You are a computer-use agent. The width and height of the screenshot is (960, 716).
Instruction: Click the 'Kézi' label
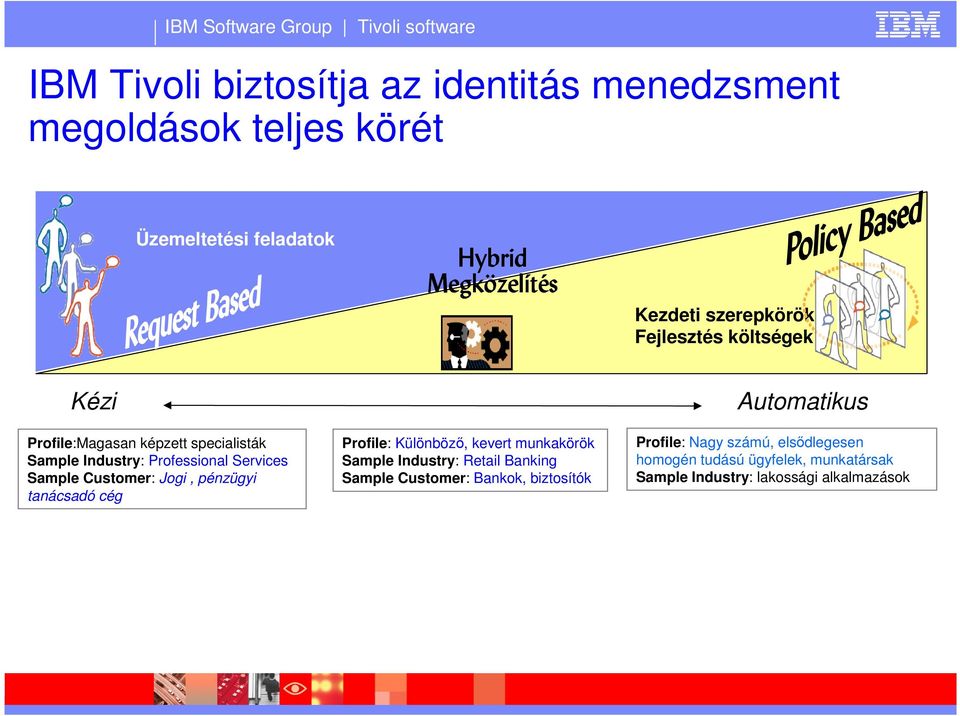[94, 402]
